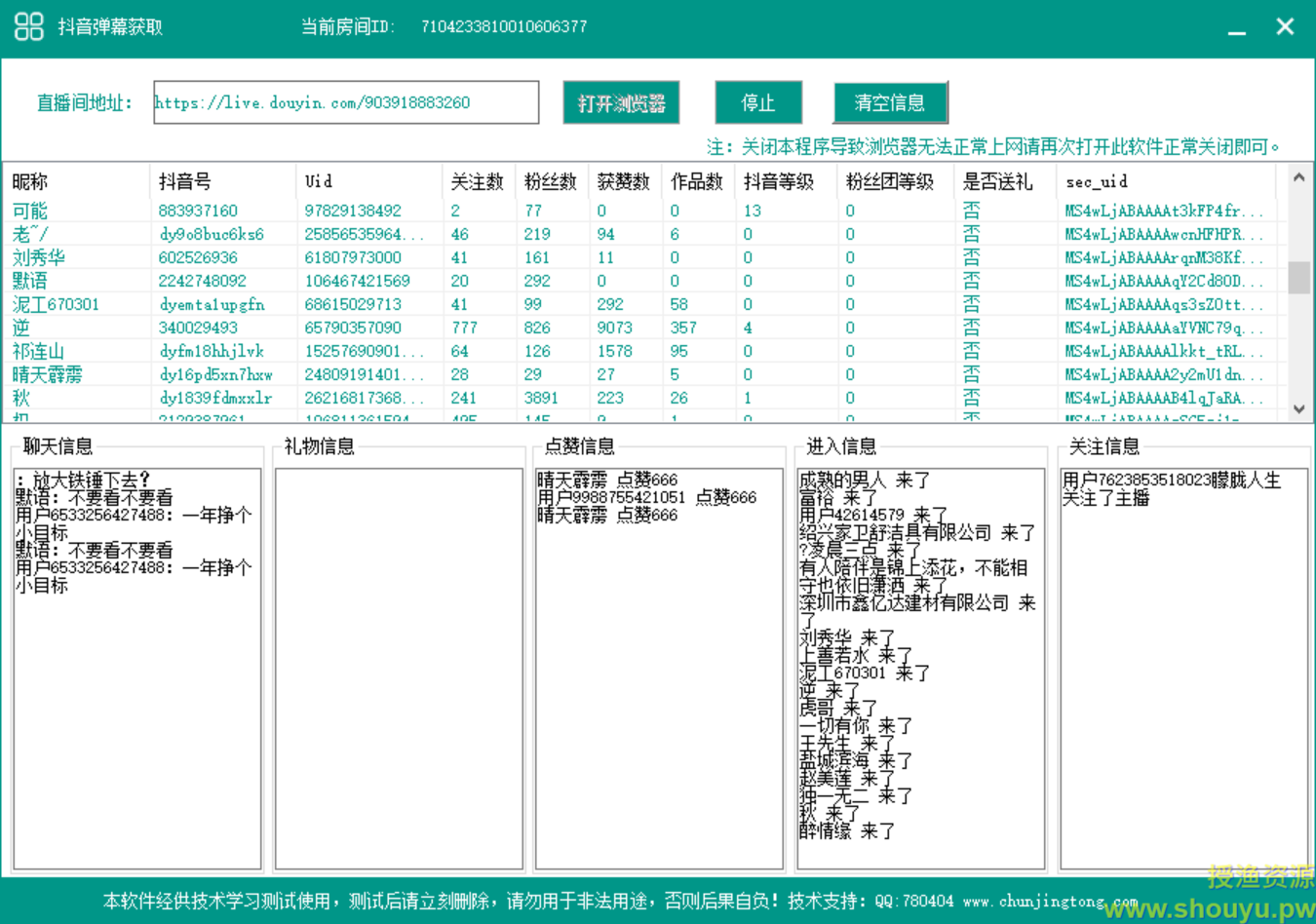Click the Douyin ID dy9o8buc6ks6

[212, 234]
